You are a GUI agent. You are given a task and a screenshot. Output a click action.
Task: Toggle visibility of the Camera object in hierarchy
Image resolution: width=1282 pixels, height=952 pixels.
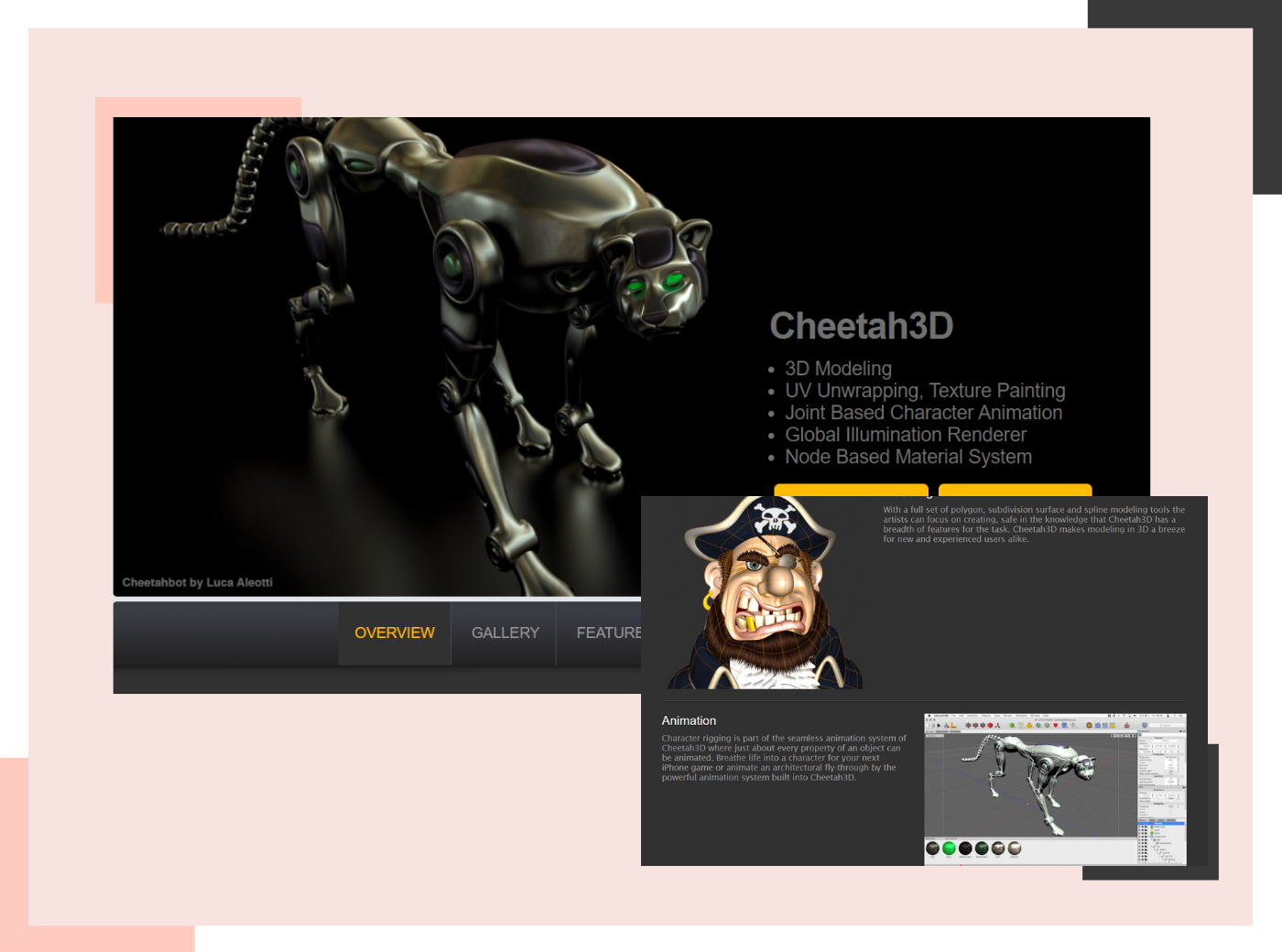click(1140, 823)
